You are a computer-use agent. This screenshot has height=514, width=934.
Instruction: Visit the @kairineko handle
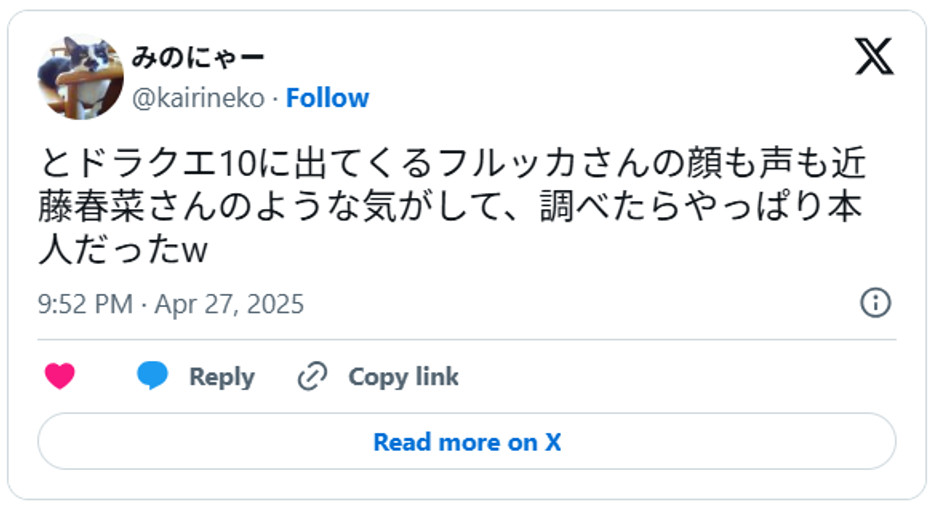[198, 98]
